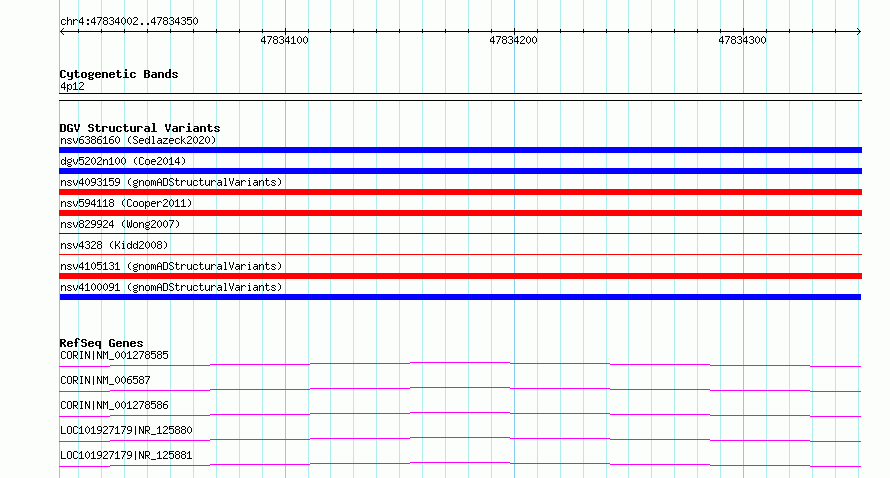
Task: Click the thin blue line under nsv829924
Action: tap(460, 233)
